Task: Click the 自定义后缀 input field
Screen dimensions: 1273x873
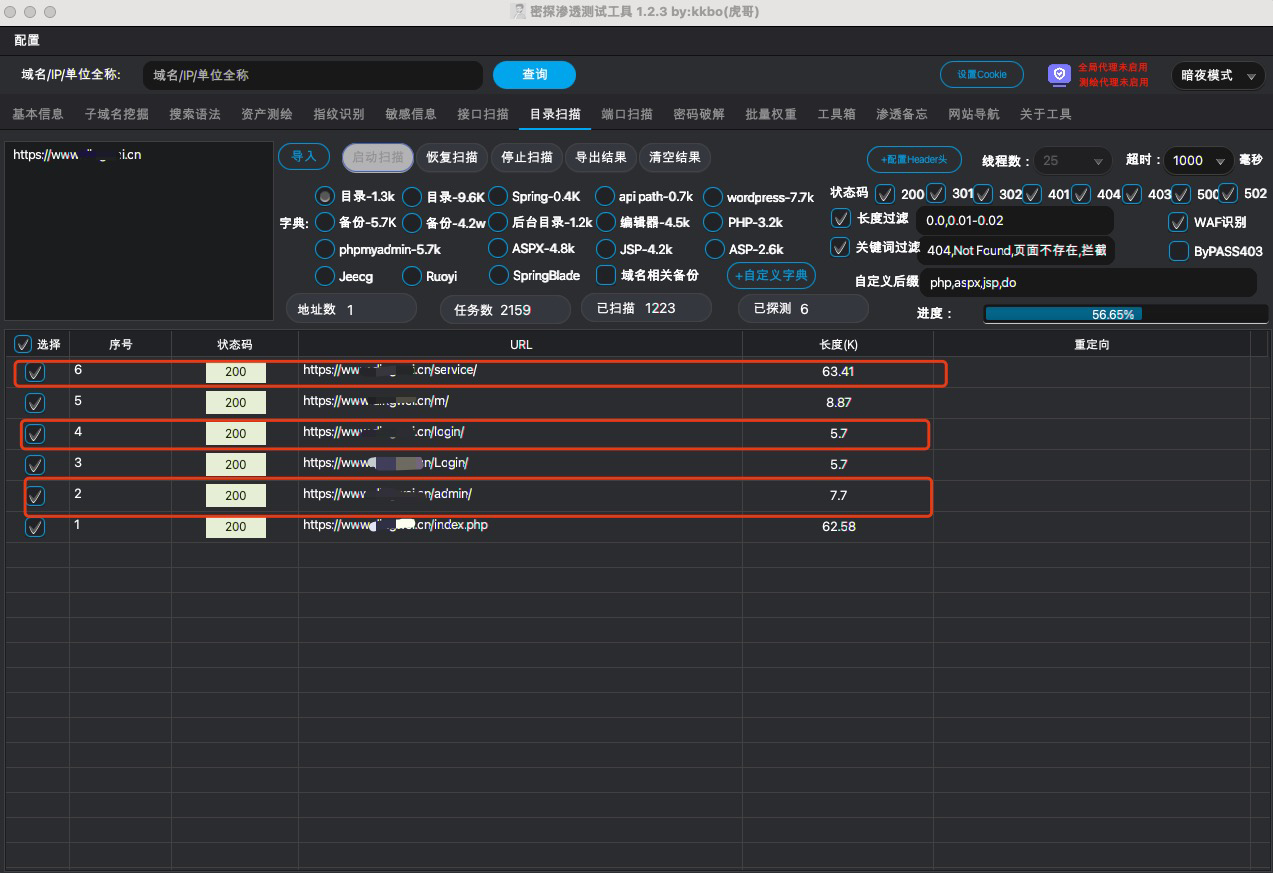Action: (1088, 282)
